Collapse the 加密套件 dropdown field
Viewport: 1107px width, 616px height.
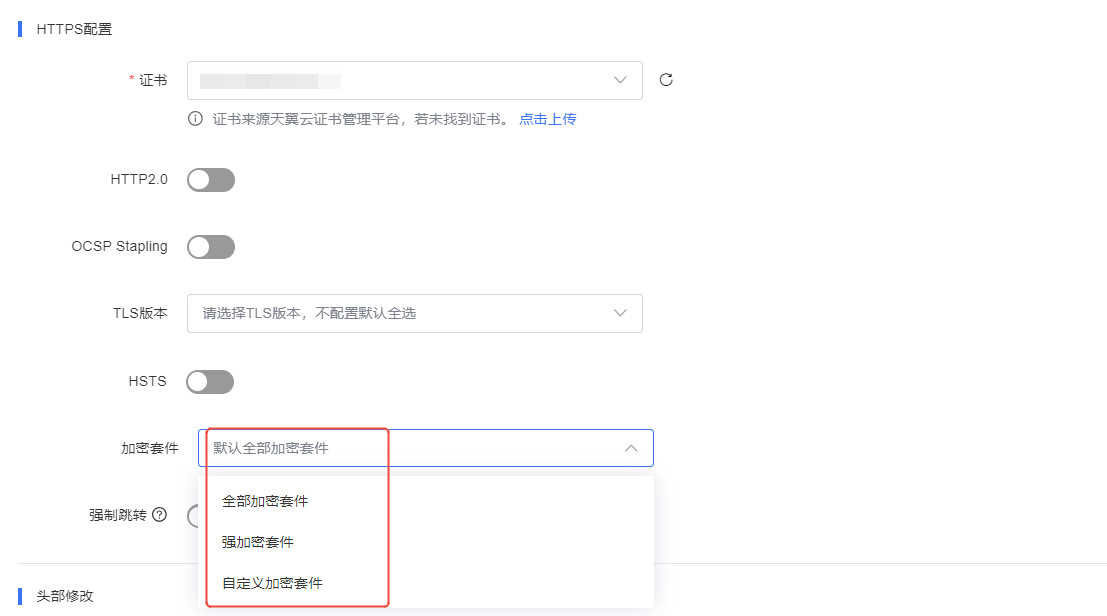coord(426,448)
